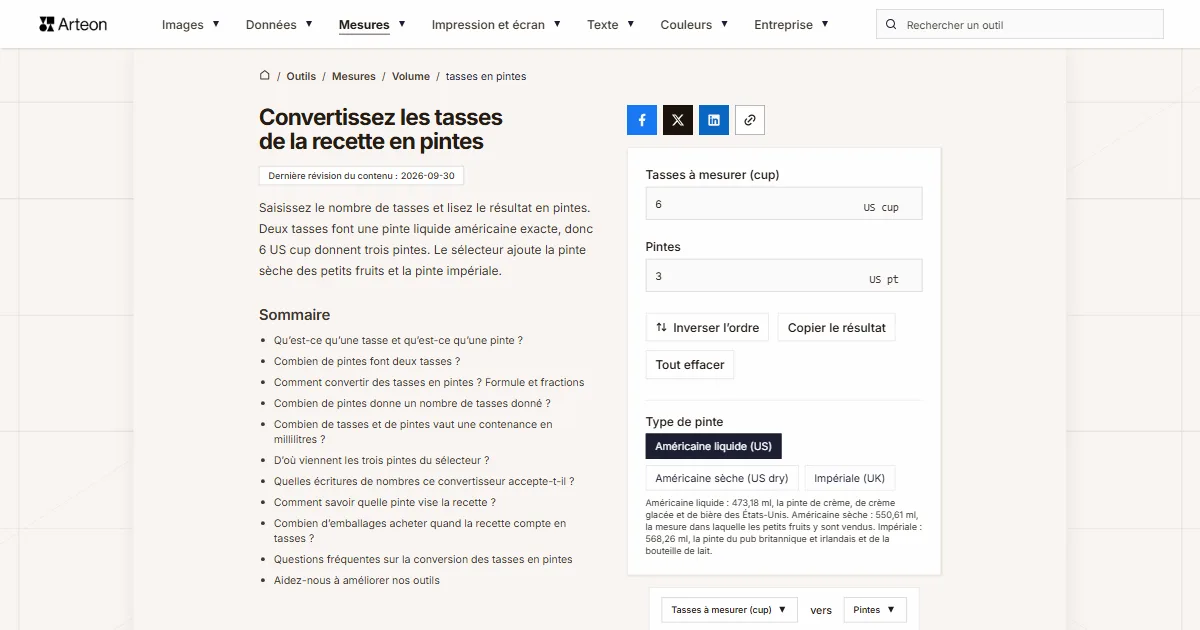Open the Texte menu
The height and width of the screenshot is (630, 1200).
611,25
